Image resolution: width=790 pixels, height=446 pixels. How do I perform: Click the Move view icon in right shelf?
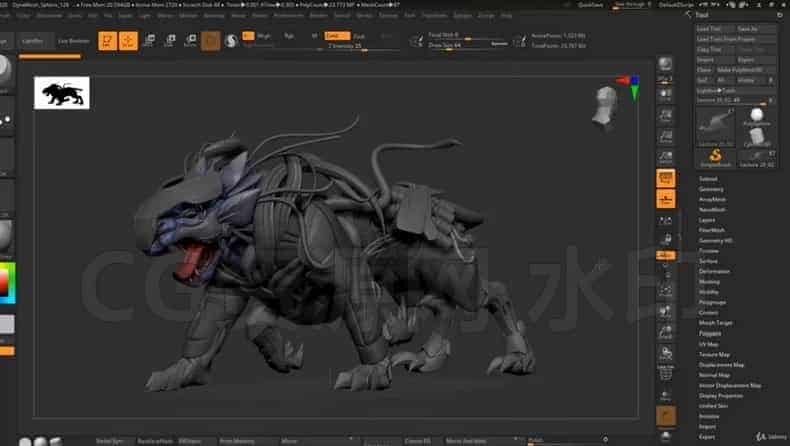click(x=665, y=311)
